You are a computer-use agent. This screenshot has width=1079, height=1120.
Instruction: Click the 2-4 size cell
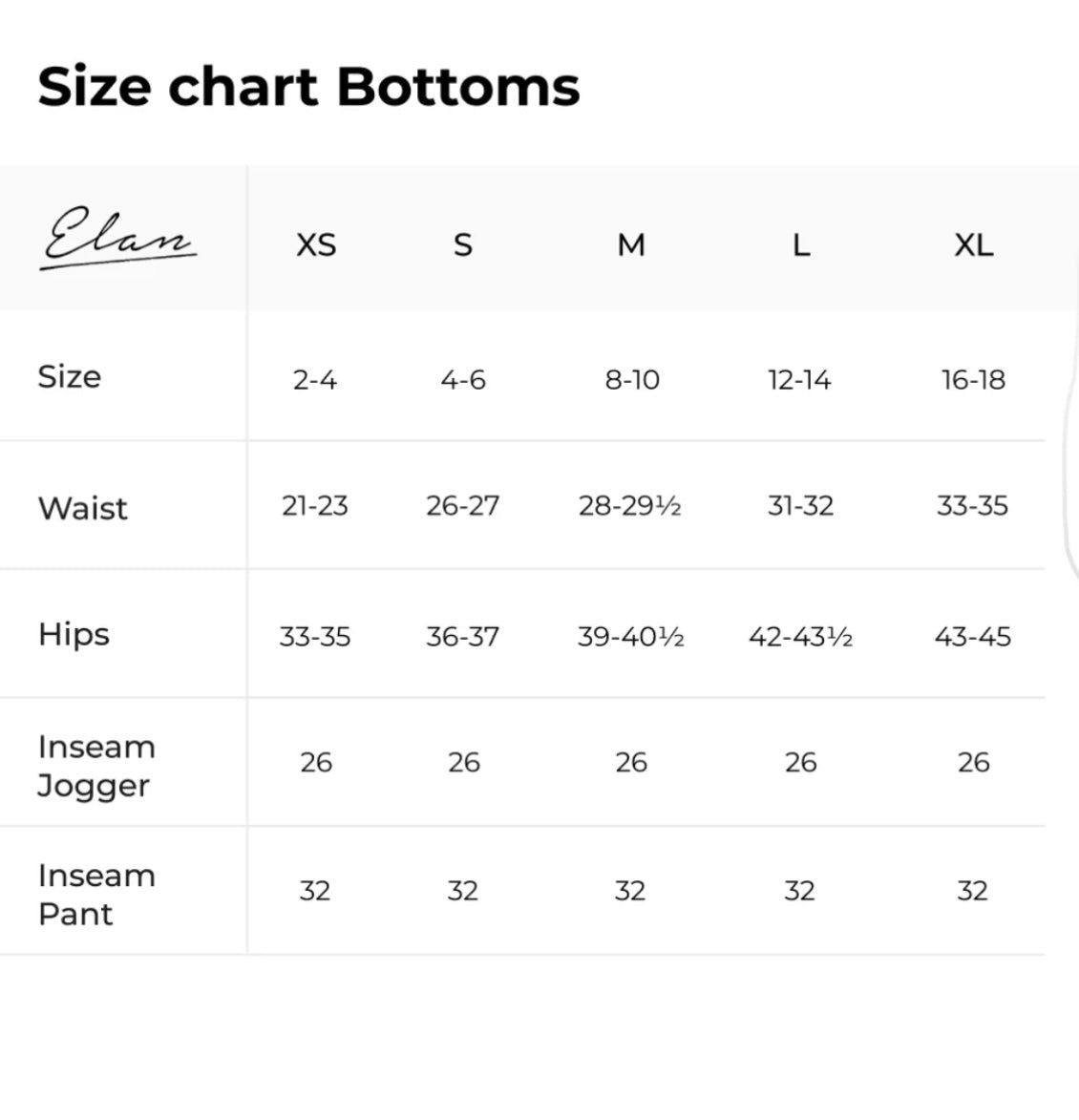315,380
